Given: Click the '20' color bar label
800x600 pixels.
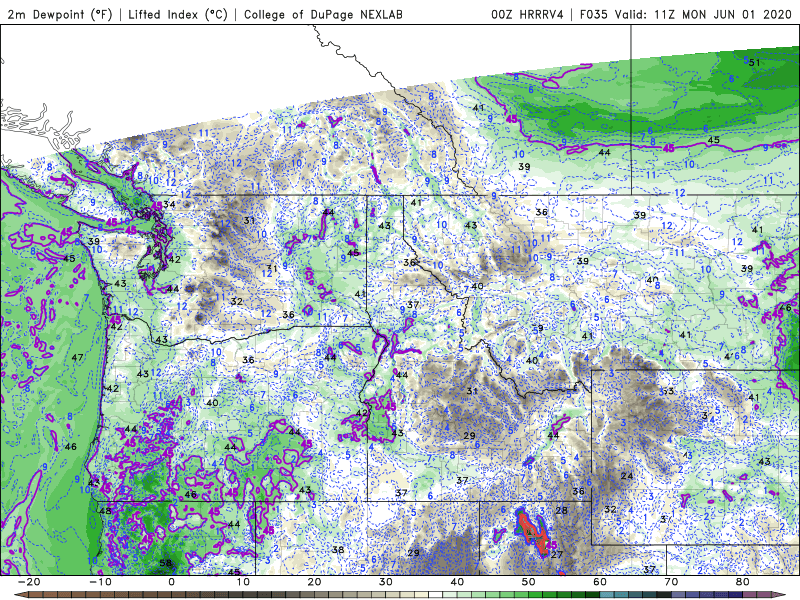Looking at the screenshot, I should tap(314, 582).
